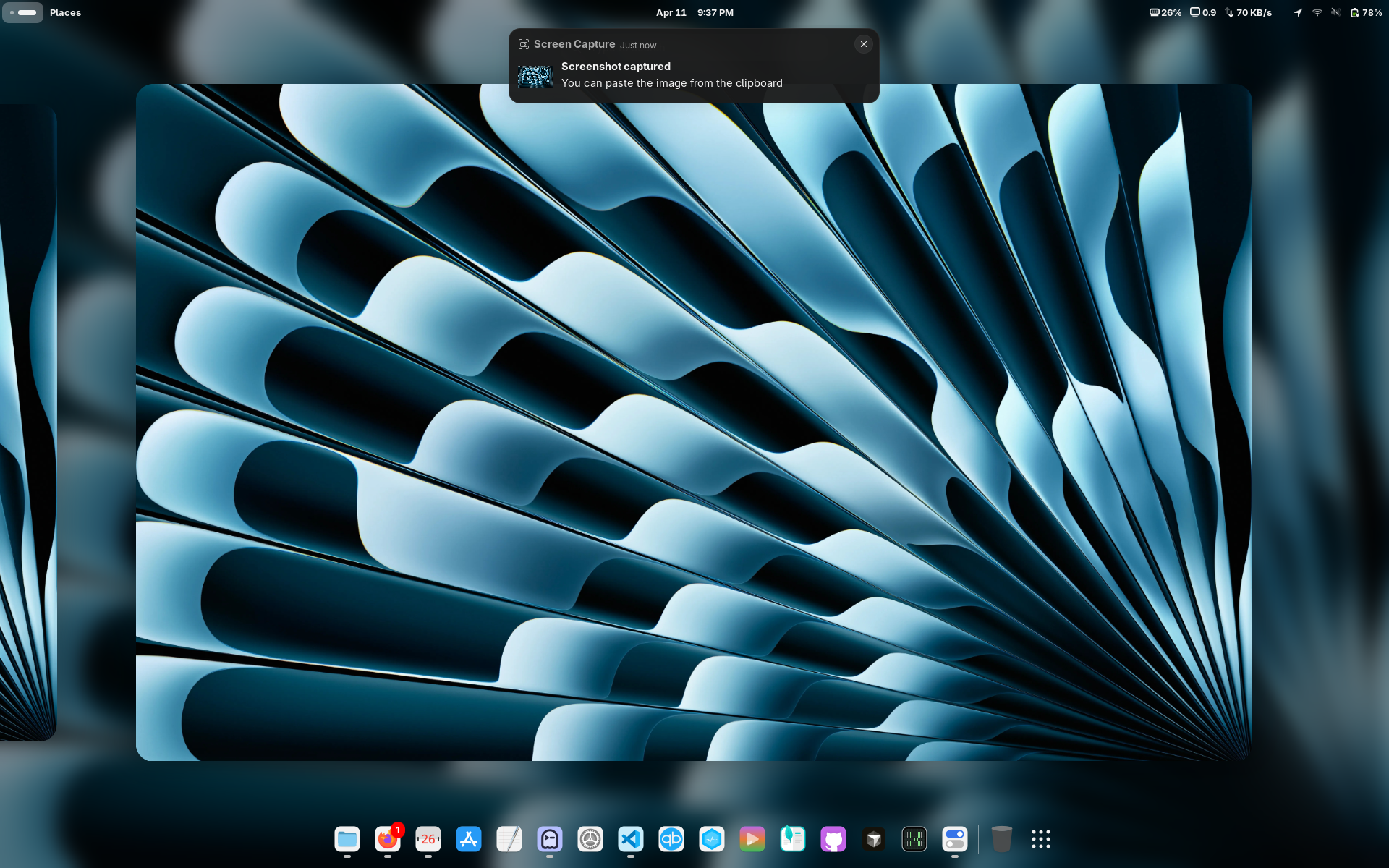Open the screenshot thumbnail in the notification
The height and width of the screenshot is (868, 1389).
pos(535,76)
